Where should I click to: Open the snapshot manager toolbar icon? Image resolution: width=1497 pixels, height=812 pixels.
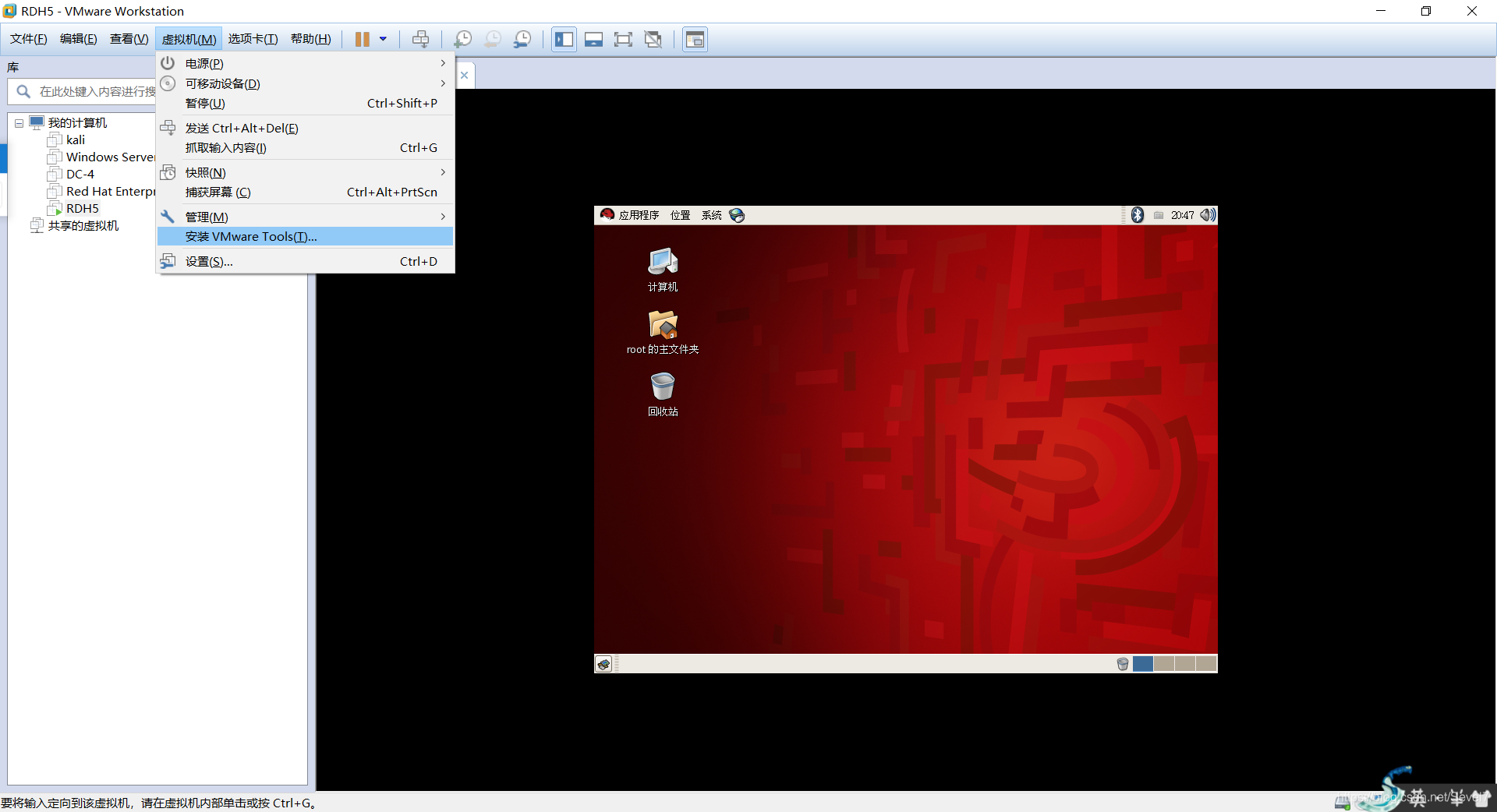522,39
